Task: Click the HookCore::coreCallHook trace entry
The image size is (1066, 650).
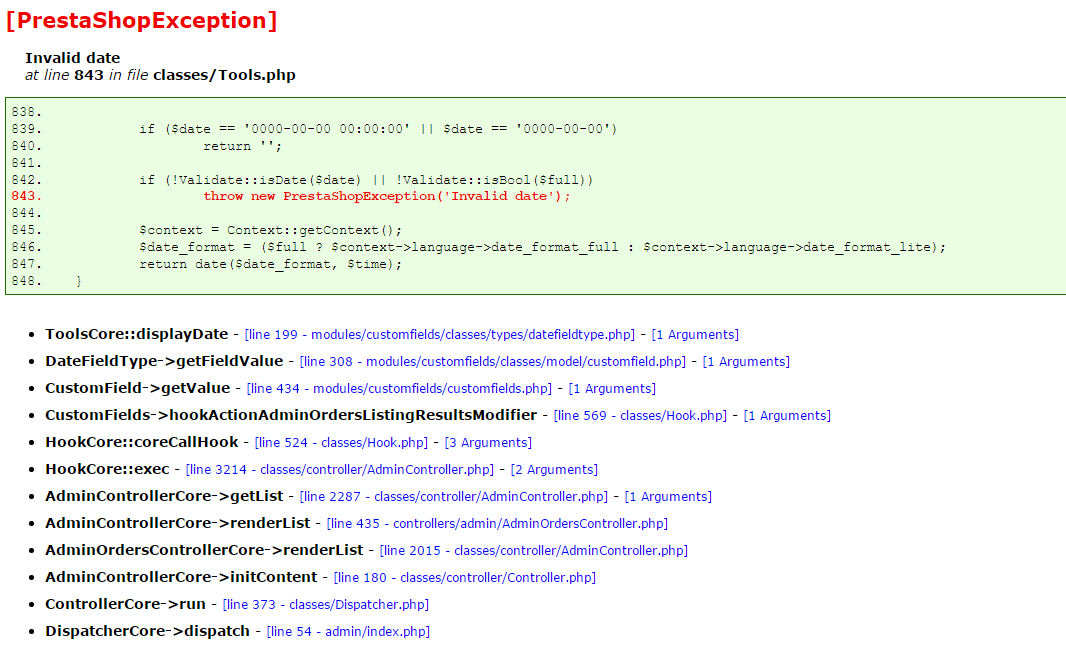Action: pyautogui.click(x=141, y=442)
